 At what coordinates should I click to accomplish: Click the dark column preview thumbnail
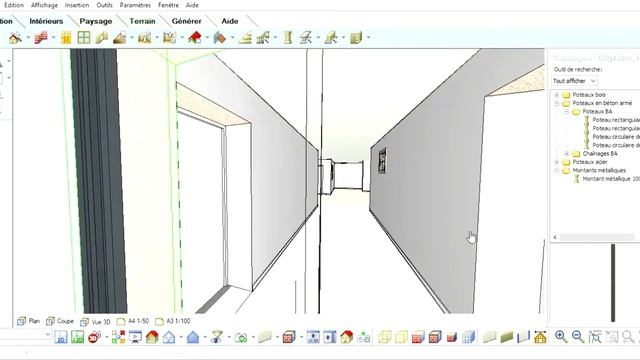click(613, 283)
